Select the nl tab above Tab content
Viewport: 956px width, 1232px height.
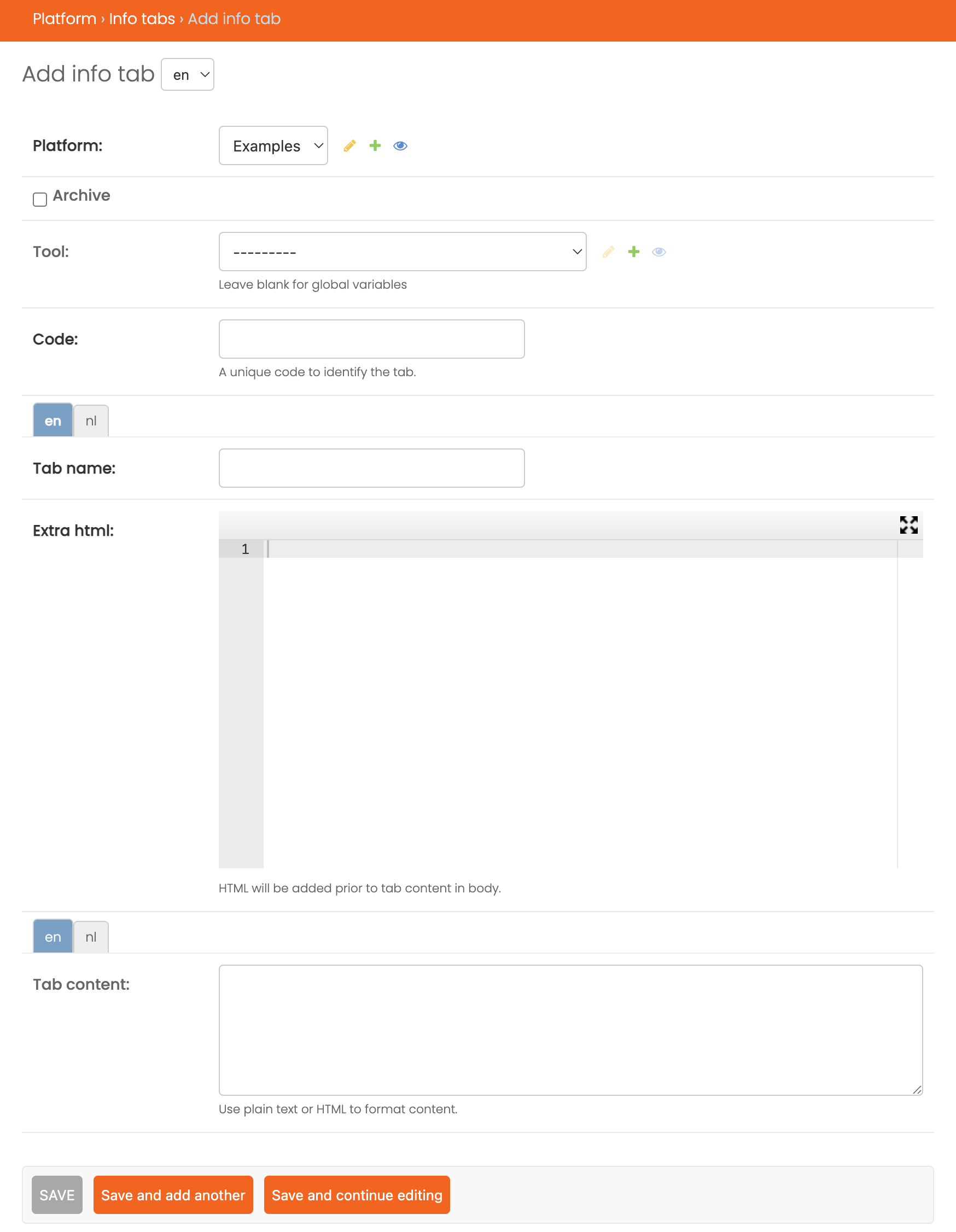coord(91,937)
